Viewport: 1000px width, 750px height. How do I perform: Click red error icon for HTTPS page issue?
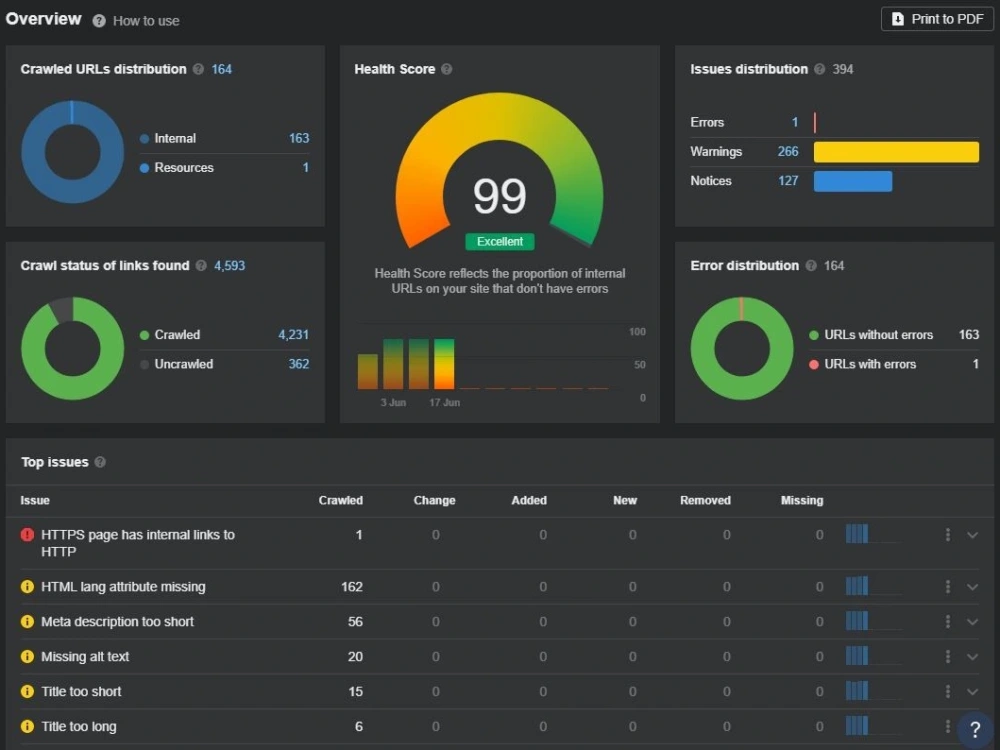27,535
